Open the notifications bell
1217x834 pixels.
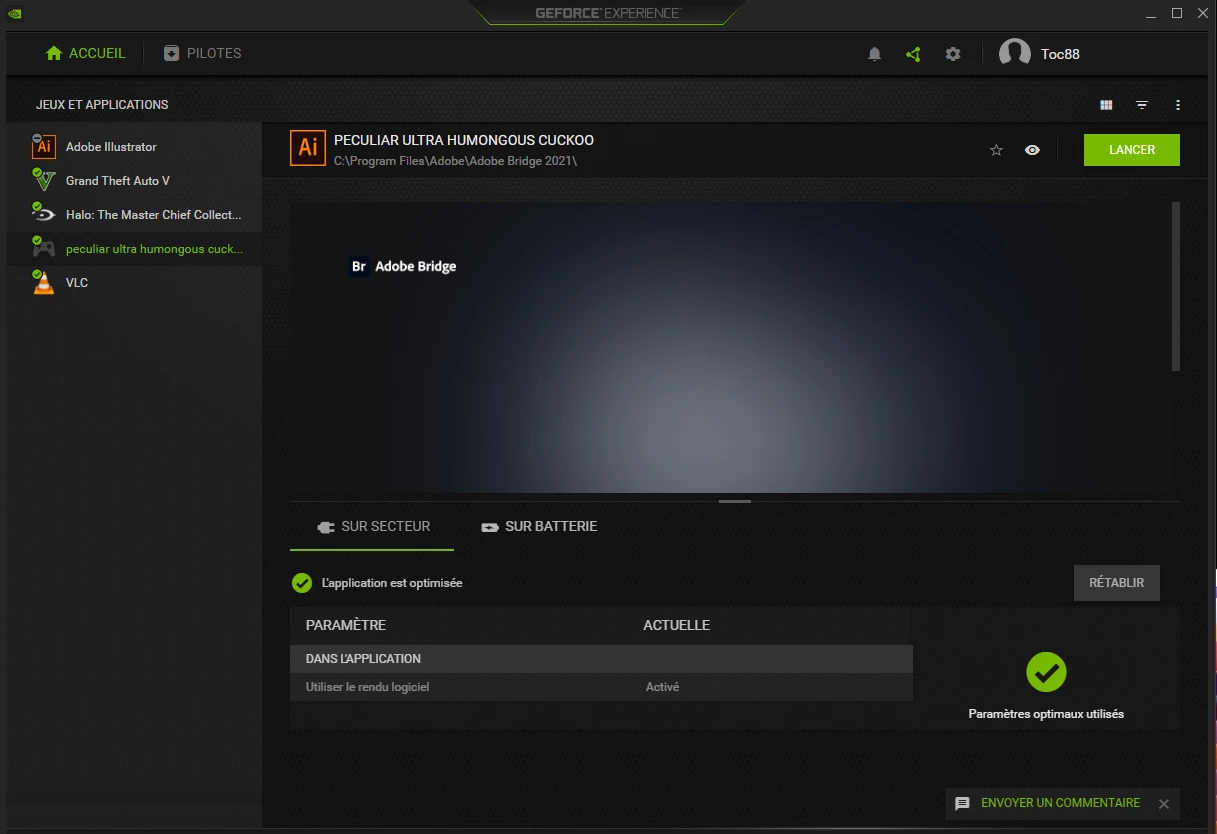click(x=875, y=54)
